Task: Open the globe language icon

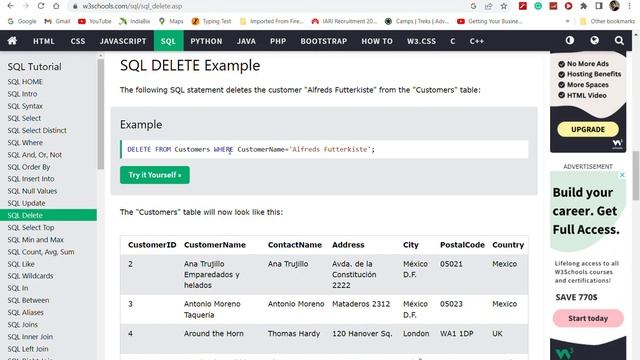Action: 595,40
